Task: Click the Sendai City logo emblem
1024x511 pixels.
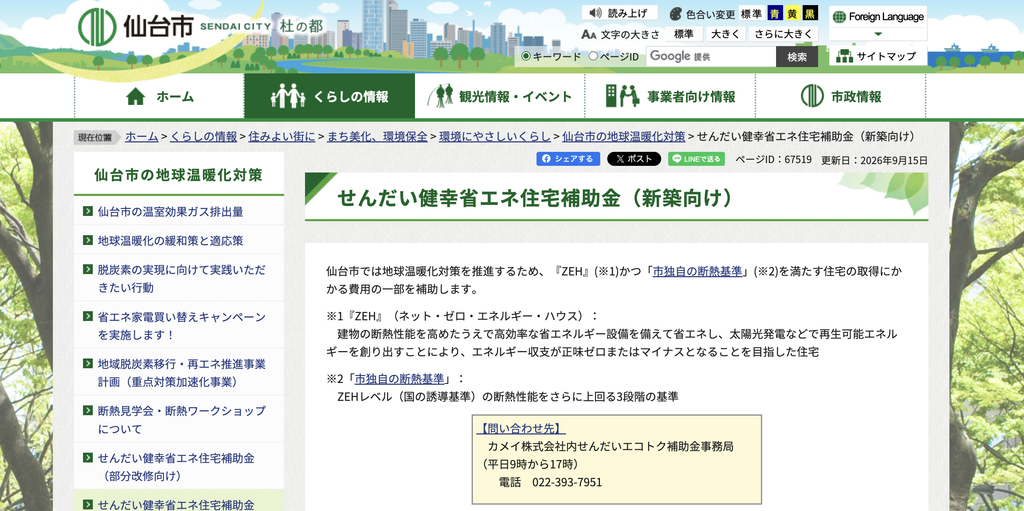Action: click(x=97, y=27)
